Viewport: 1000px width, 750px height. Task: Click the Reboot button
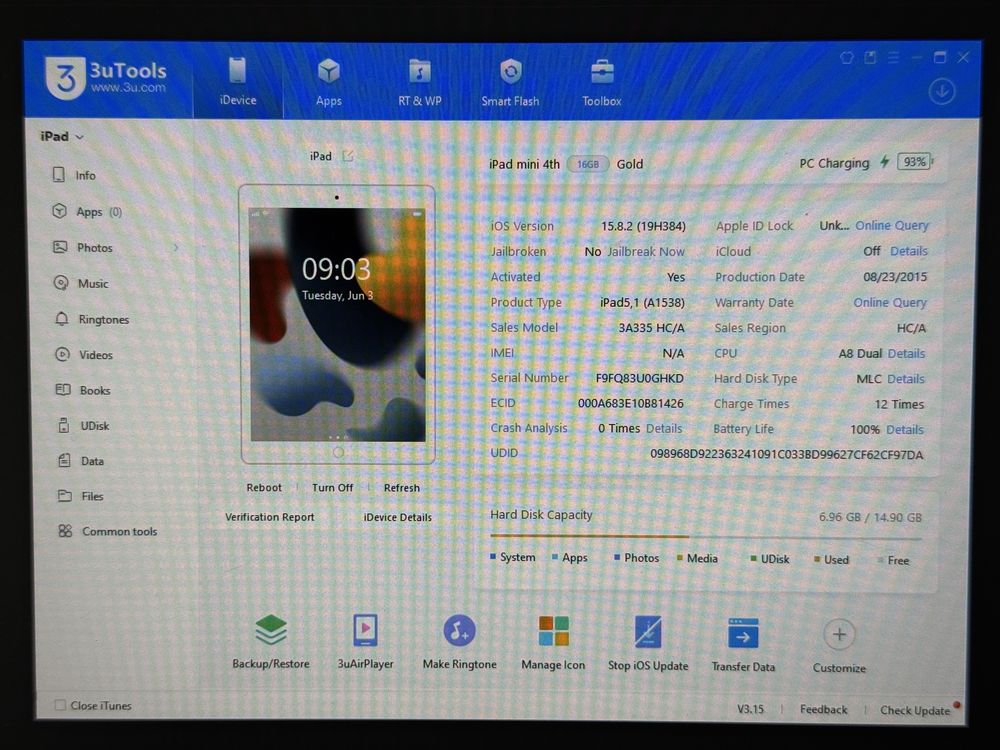coord(264,487)
